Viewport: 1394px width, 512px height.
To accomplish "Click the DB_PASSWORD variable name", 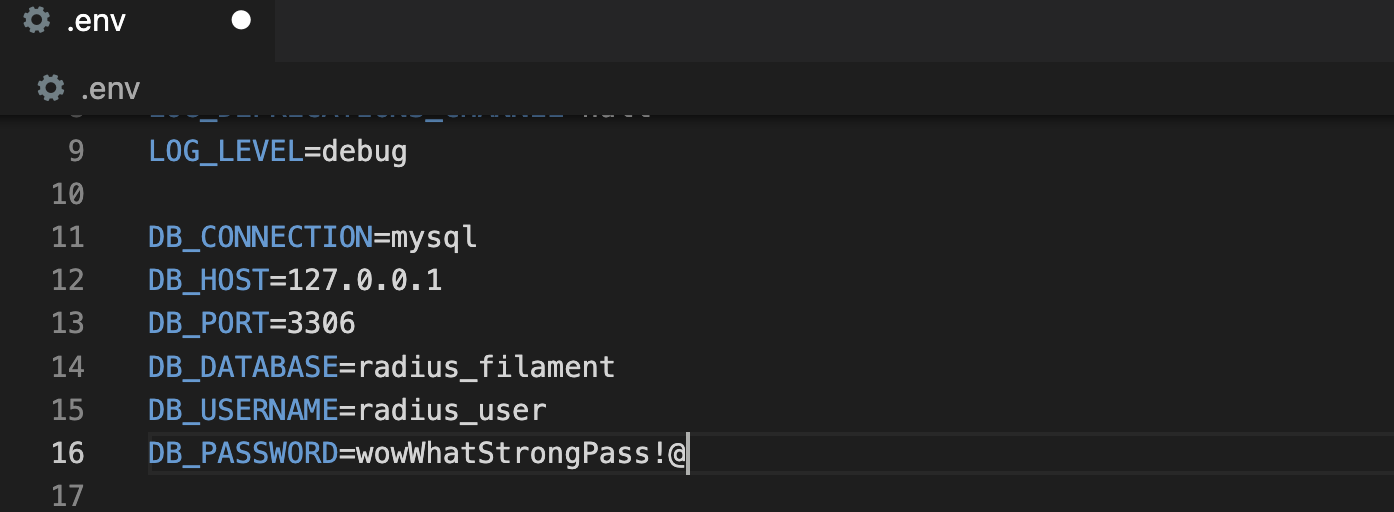I will click(x=243, y=454).
